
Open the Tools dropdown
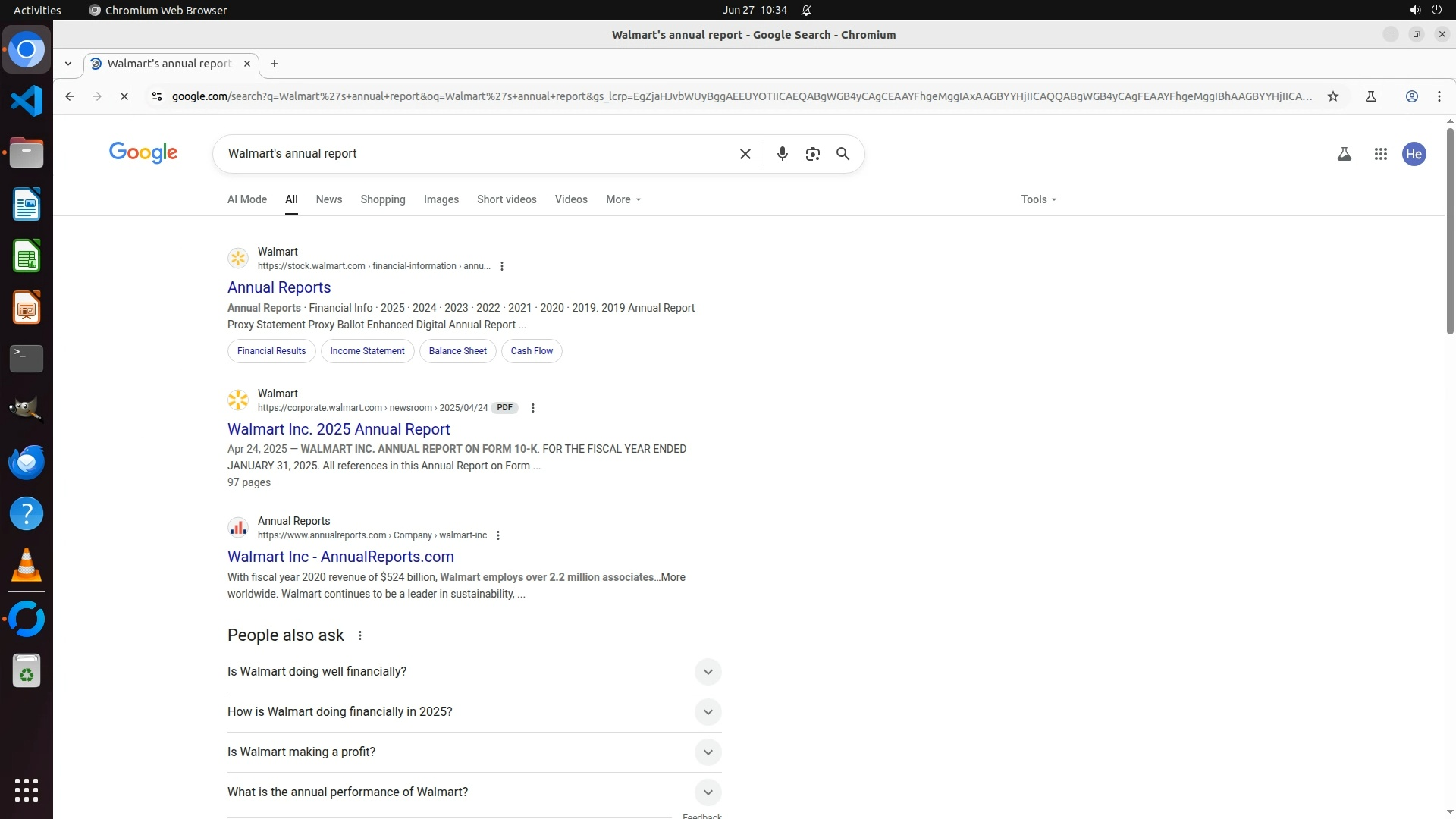tap(1038, 199)
